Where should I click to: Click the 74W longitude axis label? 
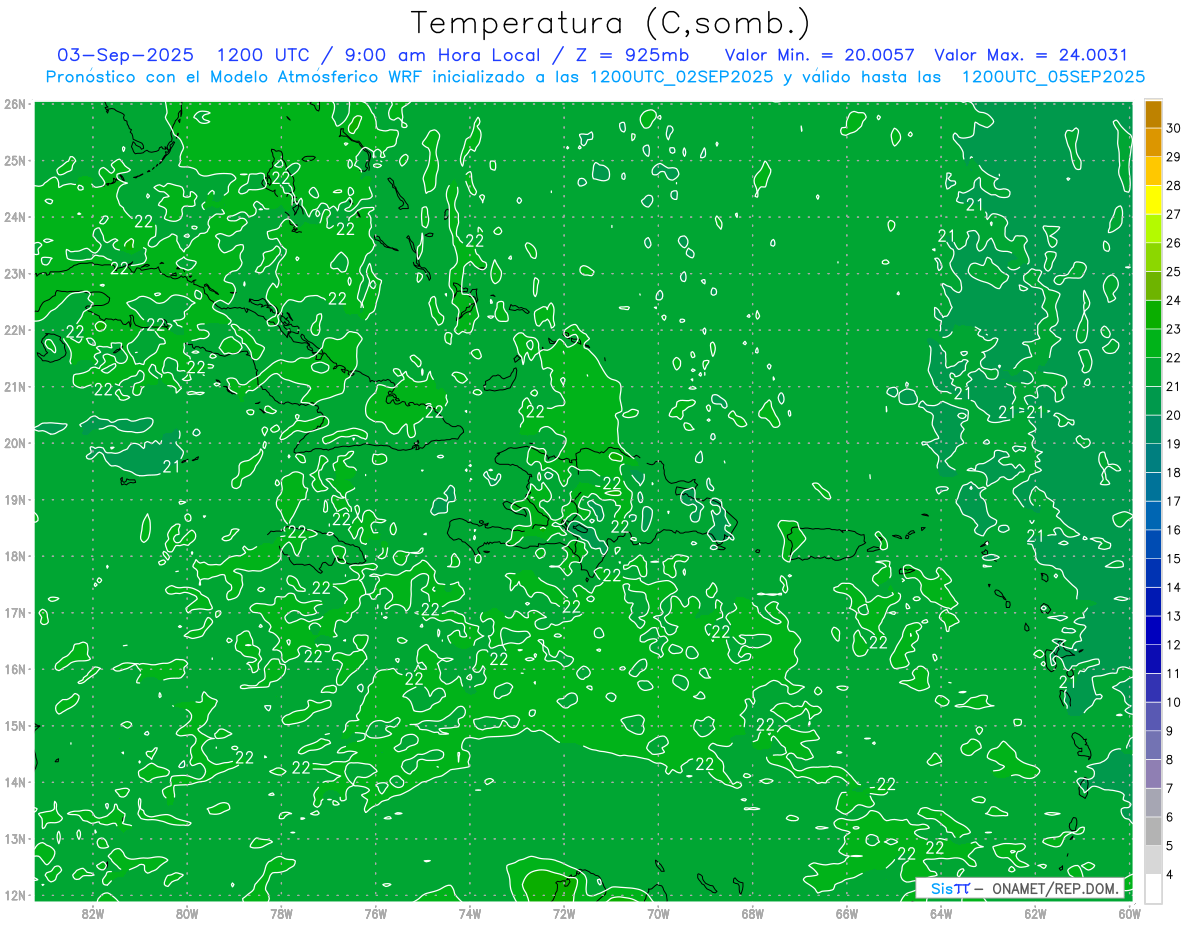click(x=470, y=913)
